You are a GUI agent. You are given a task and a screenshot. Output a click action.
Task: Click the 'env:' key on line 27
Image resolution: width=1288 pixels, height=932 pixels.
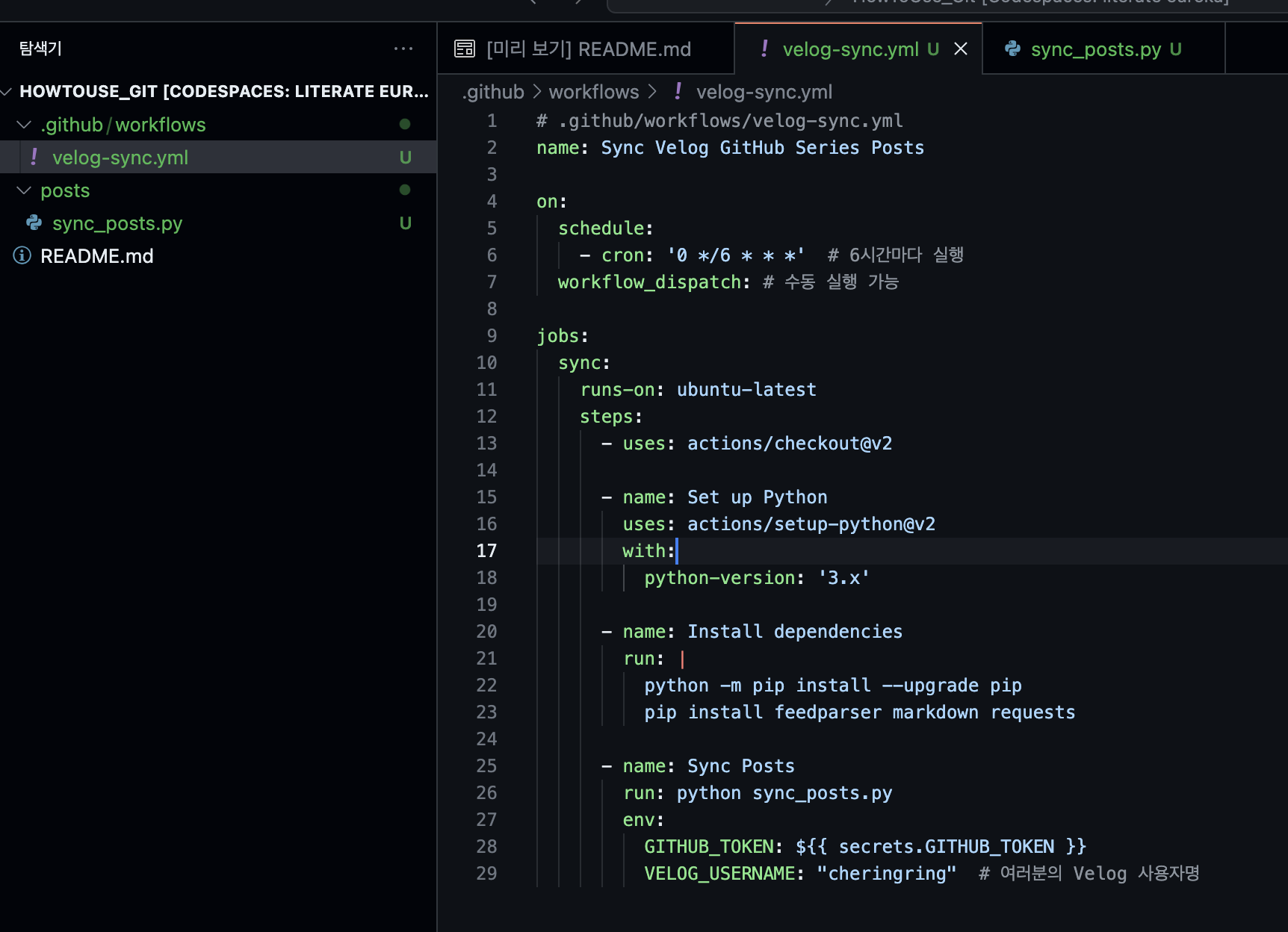643,819
